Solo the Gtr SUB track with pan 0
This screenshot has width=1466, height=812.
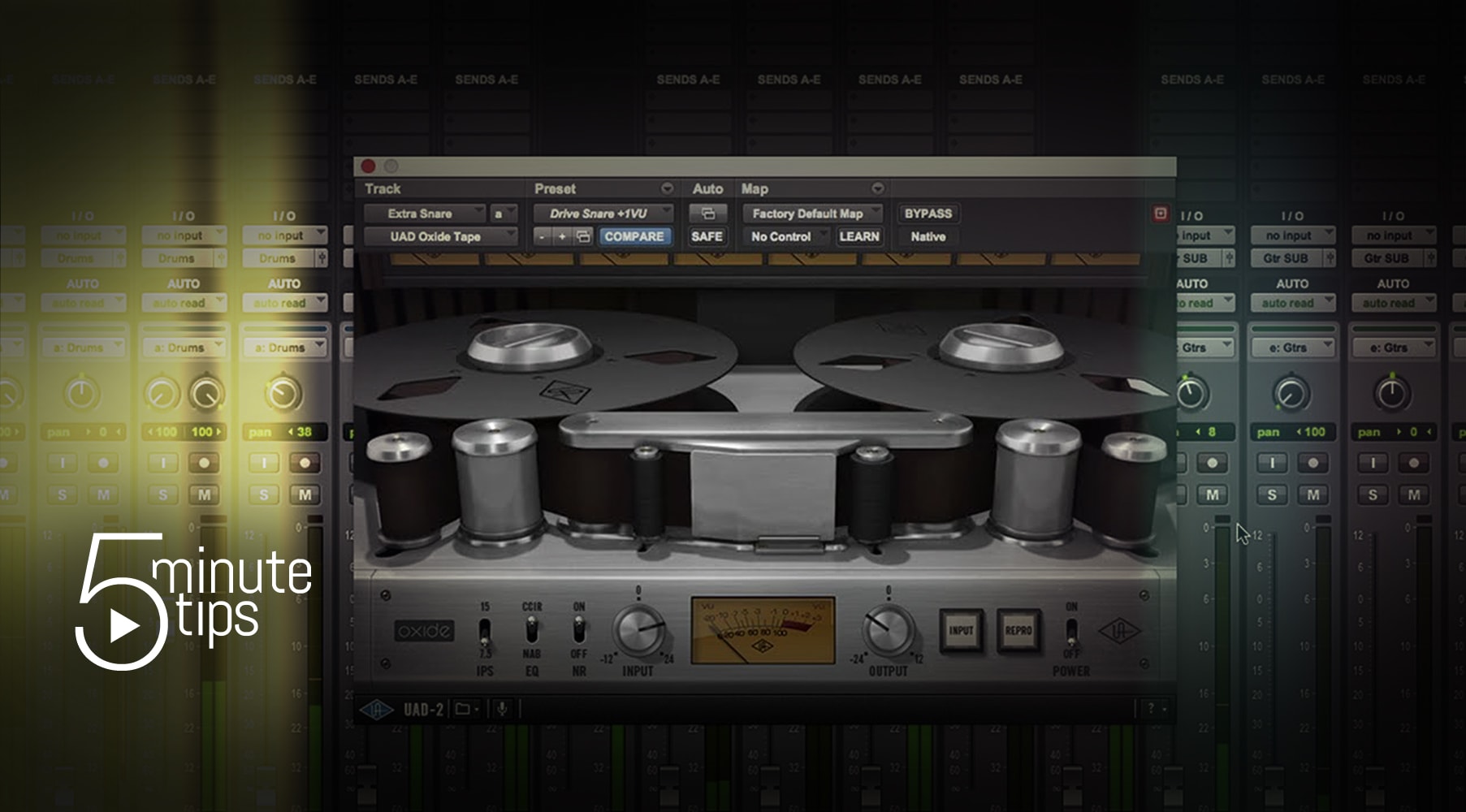pyautogui.click(x=1373, y=495)
